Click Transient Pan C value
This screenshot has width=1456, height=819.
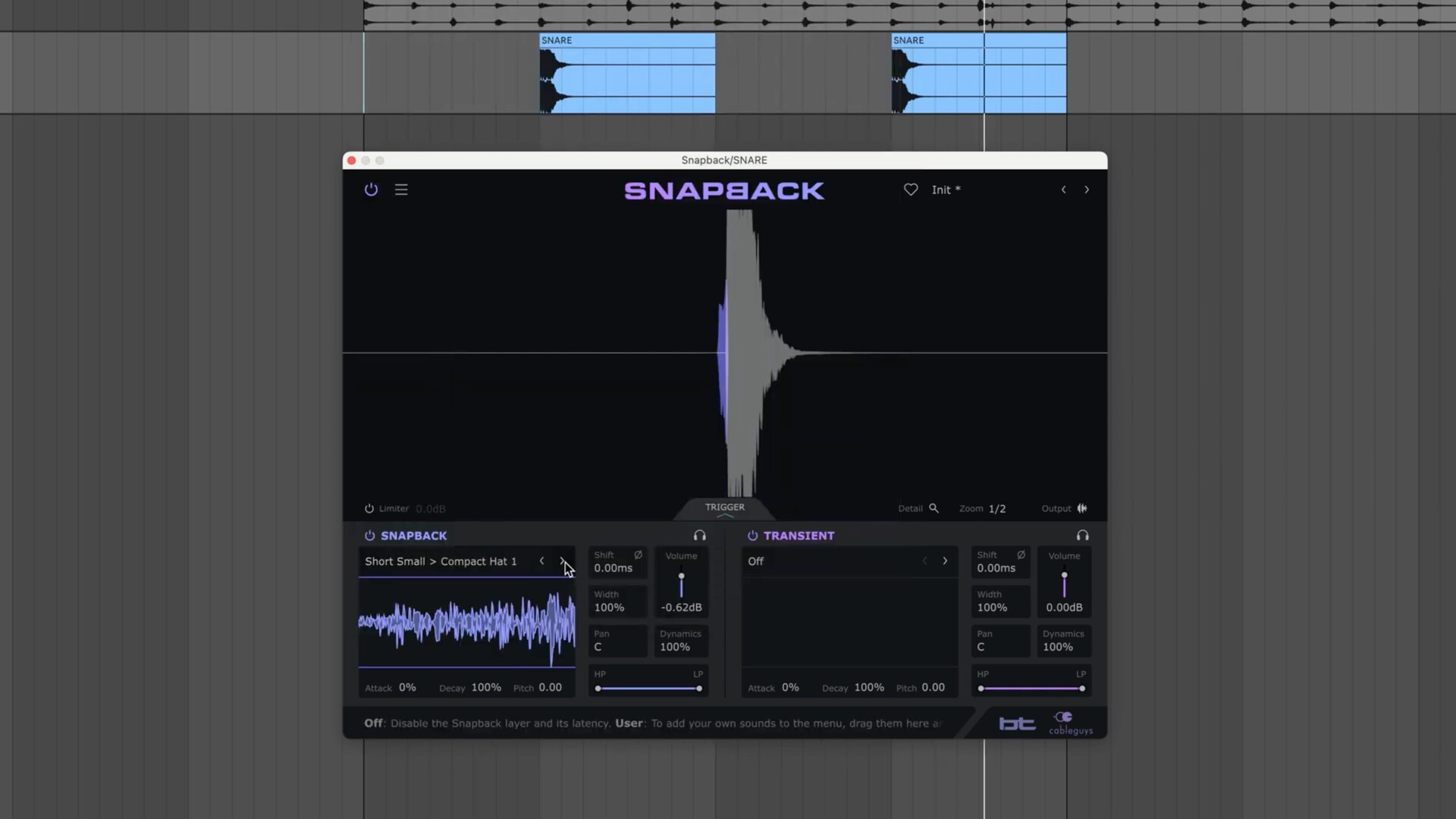tap(981, 647)
